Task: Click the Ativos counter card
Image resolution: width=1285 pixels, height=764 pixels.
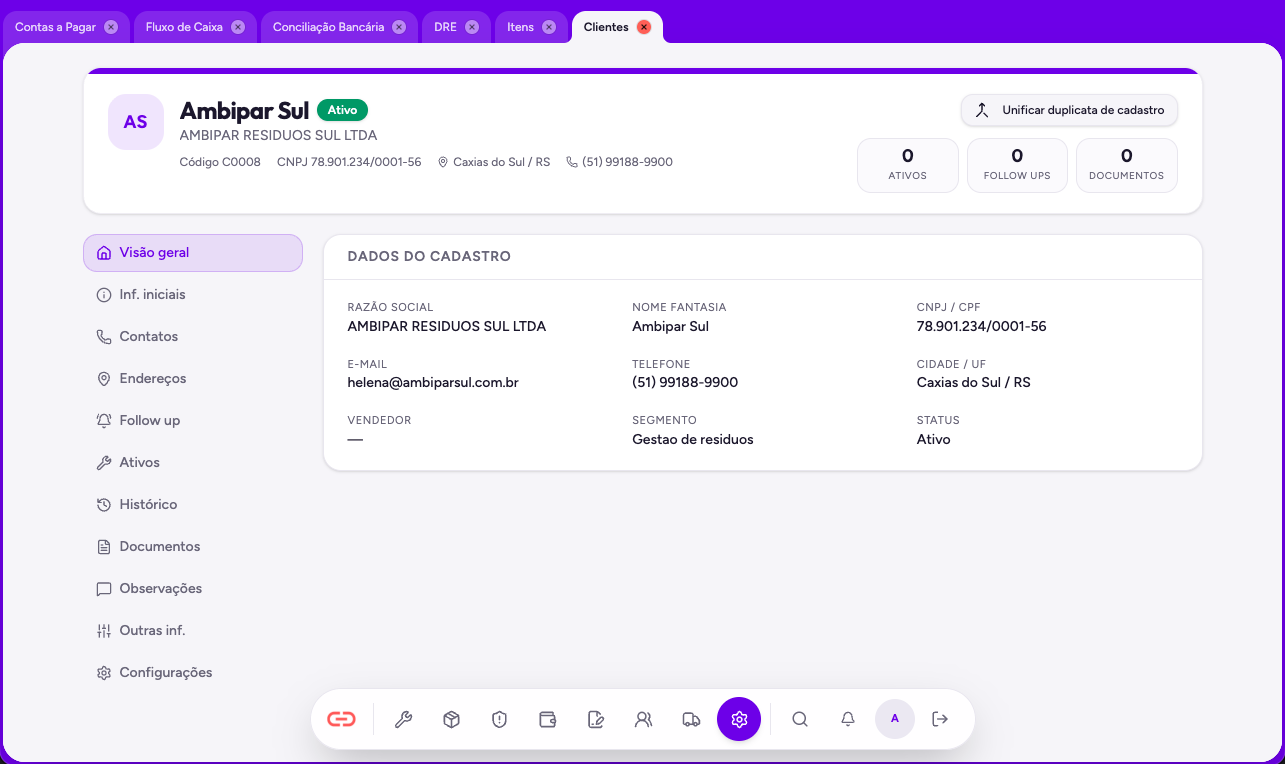Action: tap(908, 165)
